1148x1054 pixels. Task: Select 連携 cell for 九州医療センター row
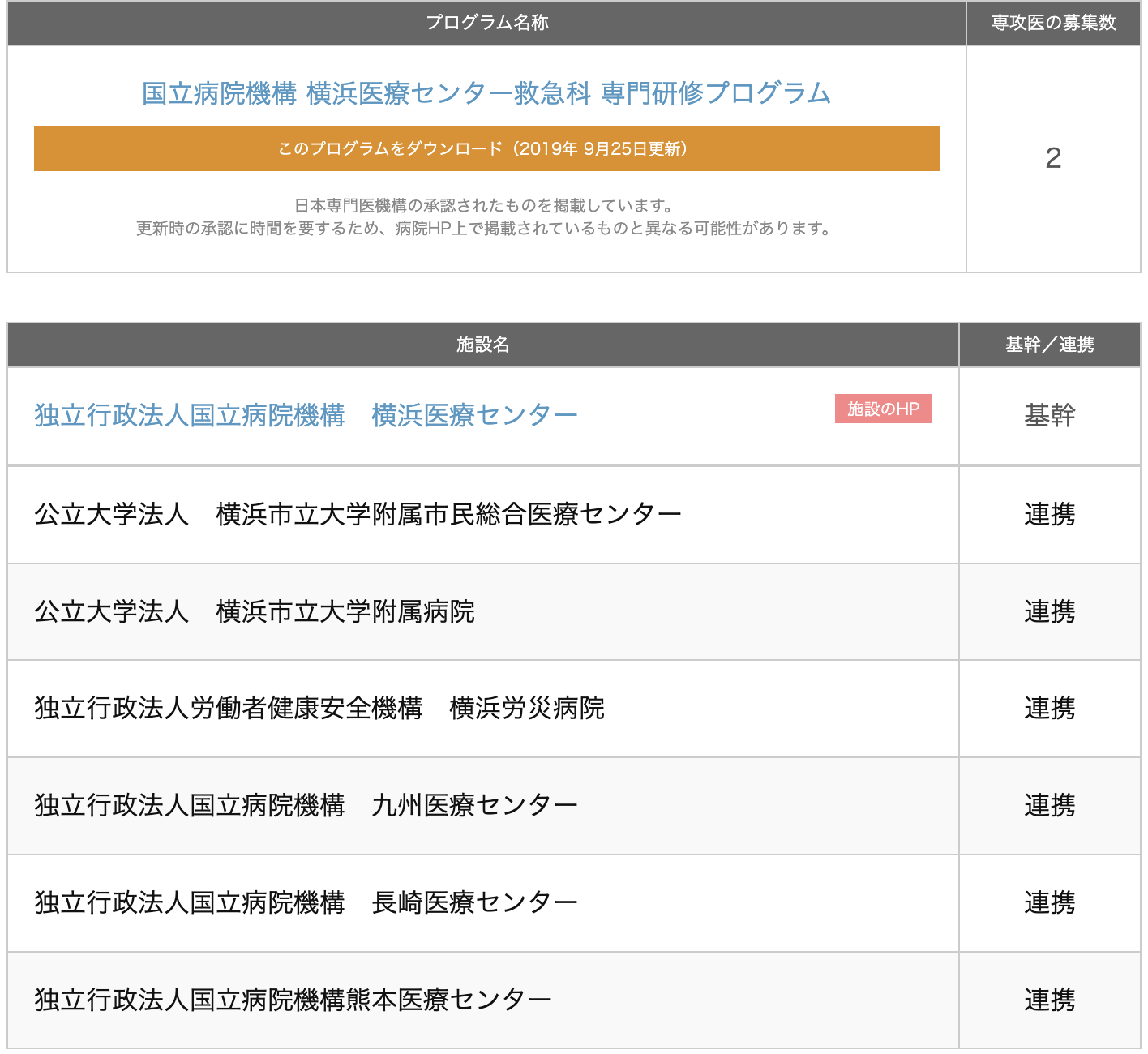(x=1050, y=805)
